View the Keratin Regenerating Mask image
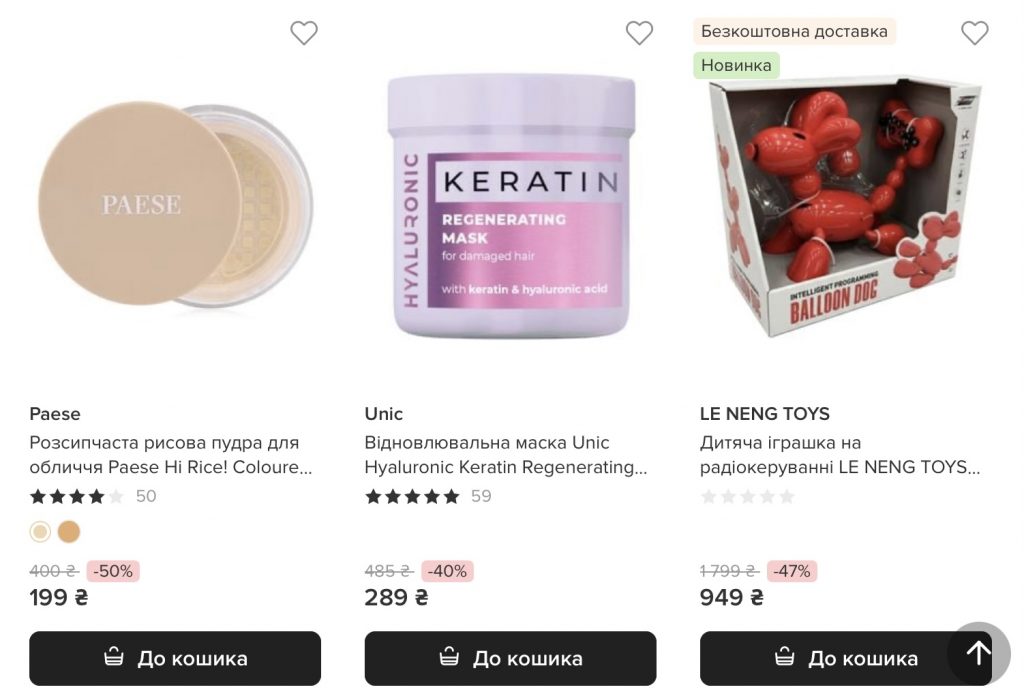This screenshot has height=694, width=1024. pos(510,205)
